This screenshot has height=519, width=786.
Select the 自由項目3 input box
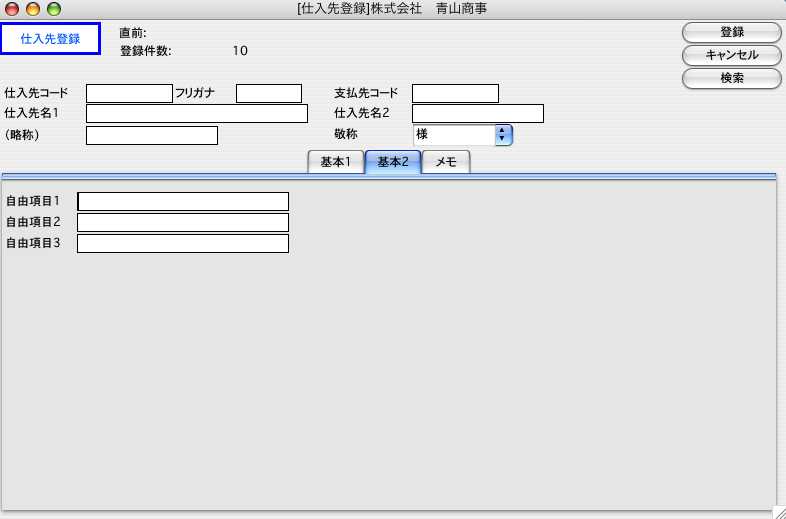tap(183, 244)
